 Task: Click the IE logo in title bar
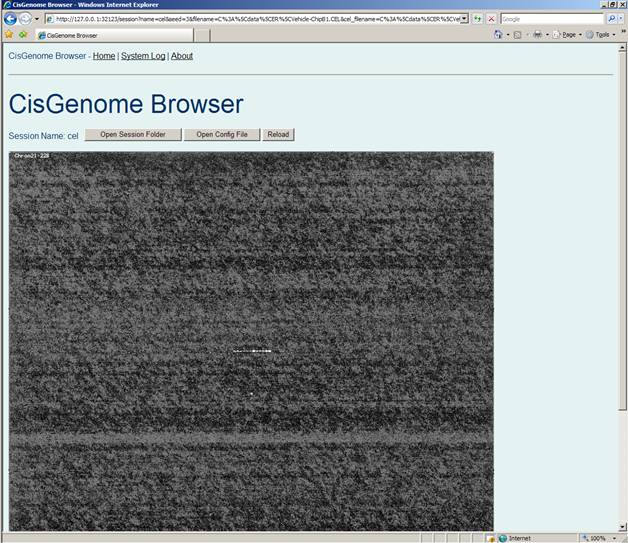coord(6,5)
